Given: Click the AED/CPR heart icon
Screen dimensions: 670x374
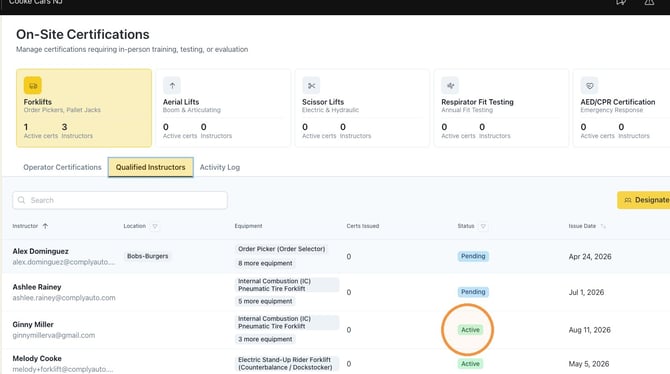Looking at the screenshot, I should click(x=589, y=85).
